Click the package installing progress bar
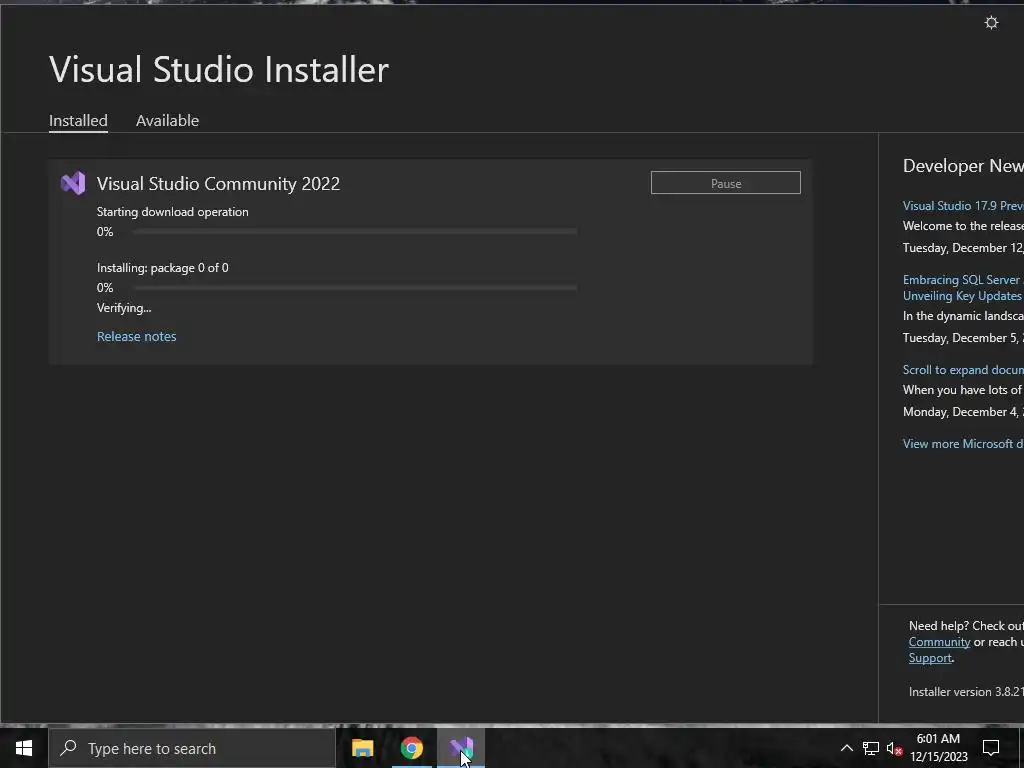 (x=355, y=287)
